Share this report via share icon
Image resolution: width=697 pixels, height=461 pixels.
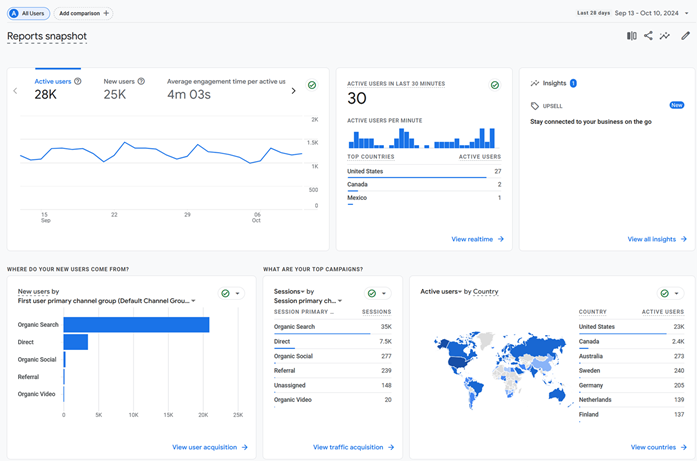point(648,36)
